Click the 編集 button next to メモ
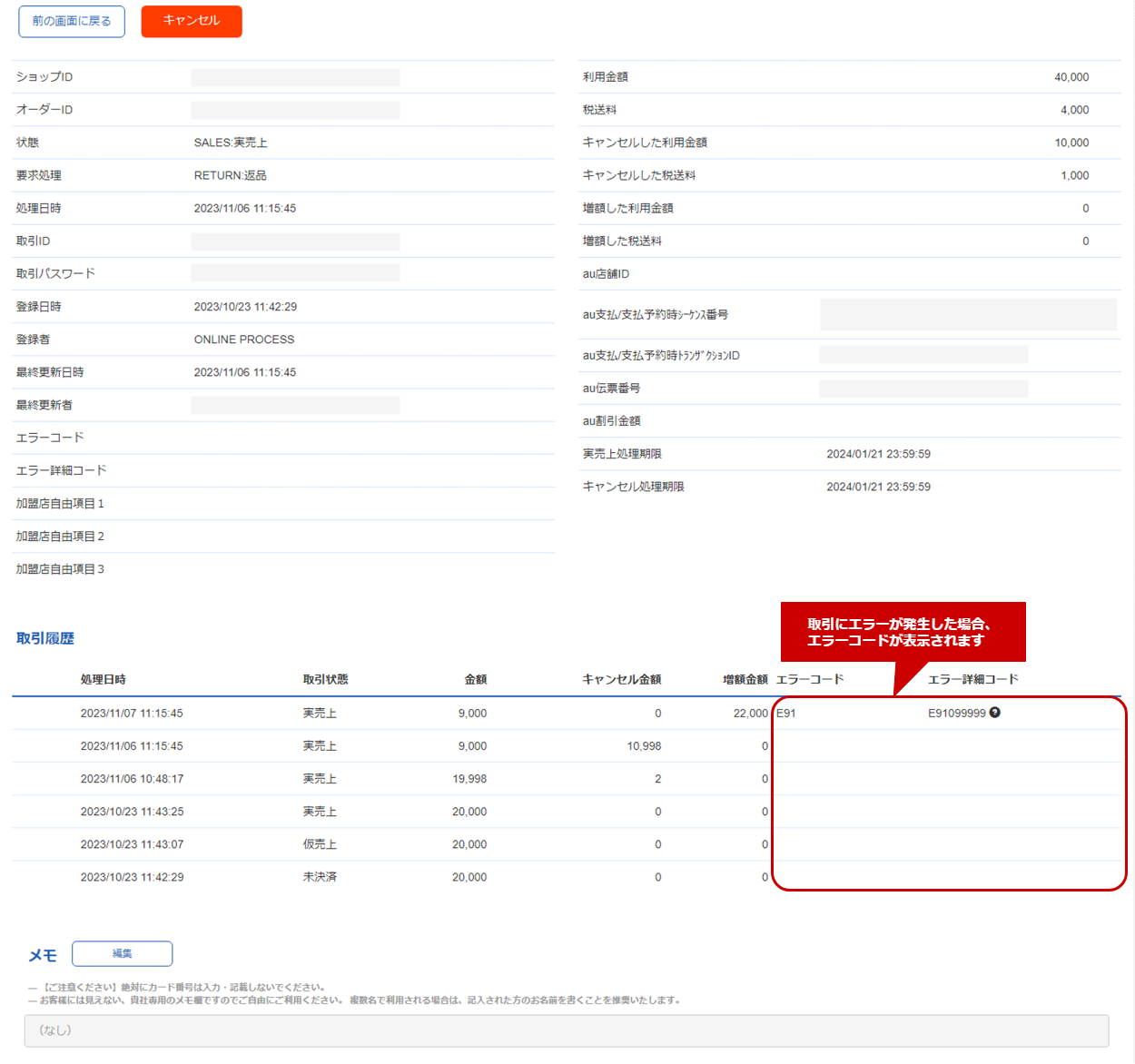The image size is (1135, 1064). pyautogui.click(x=122, y=953)
